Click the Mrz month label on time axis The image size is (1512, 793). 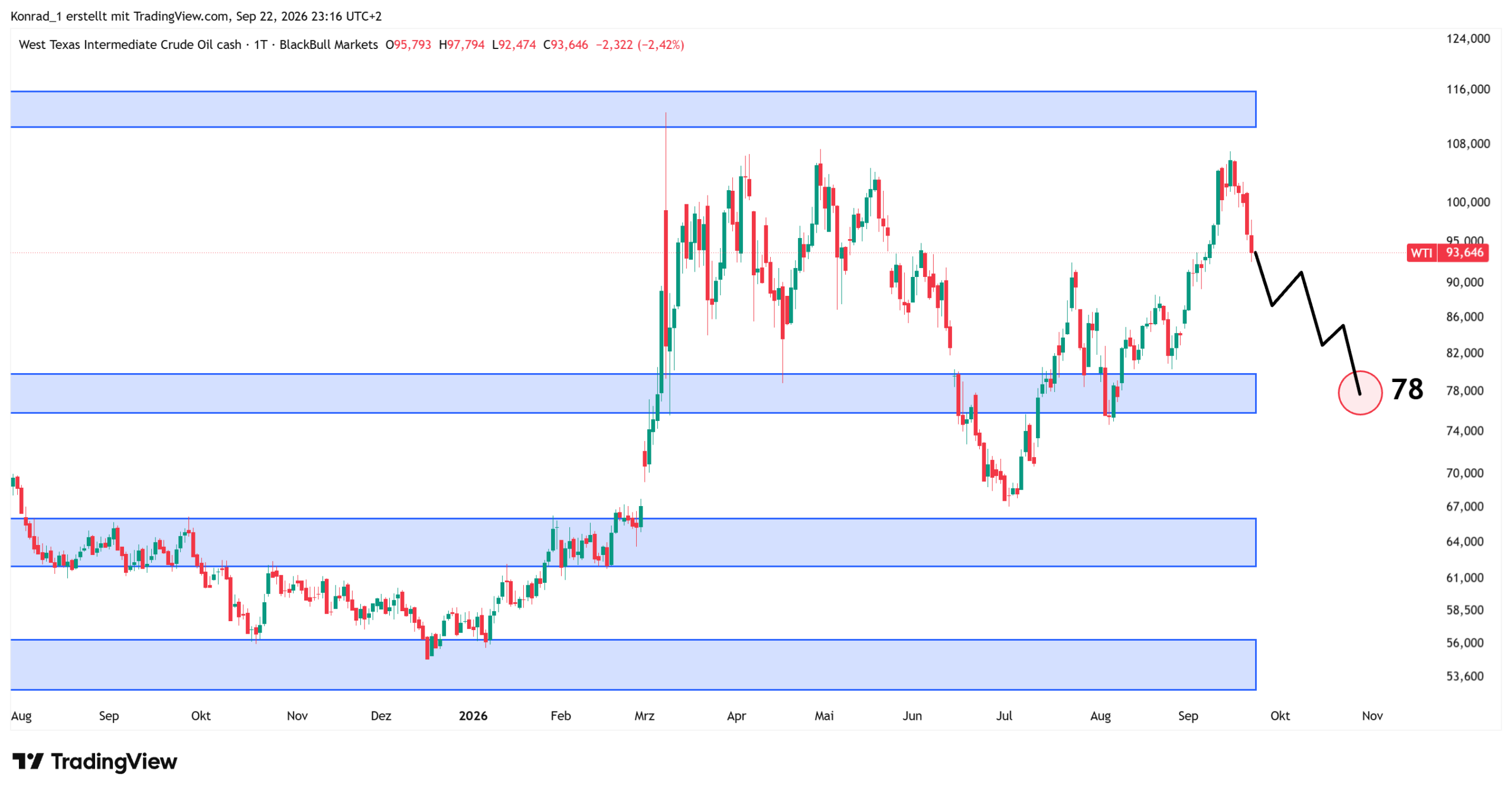644,716
